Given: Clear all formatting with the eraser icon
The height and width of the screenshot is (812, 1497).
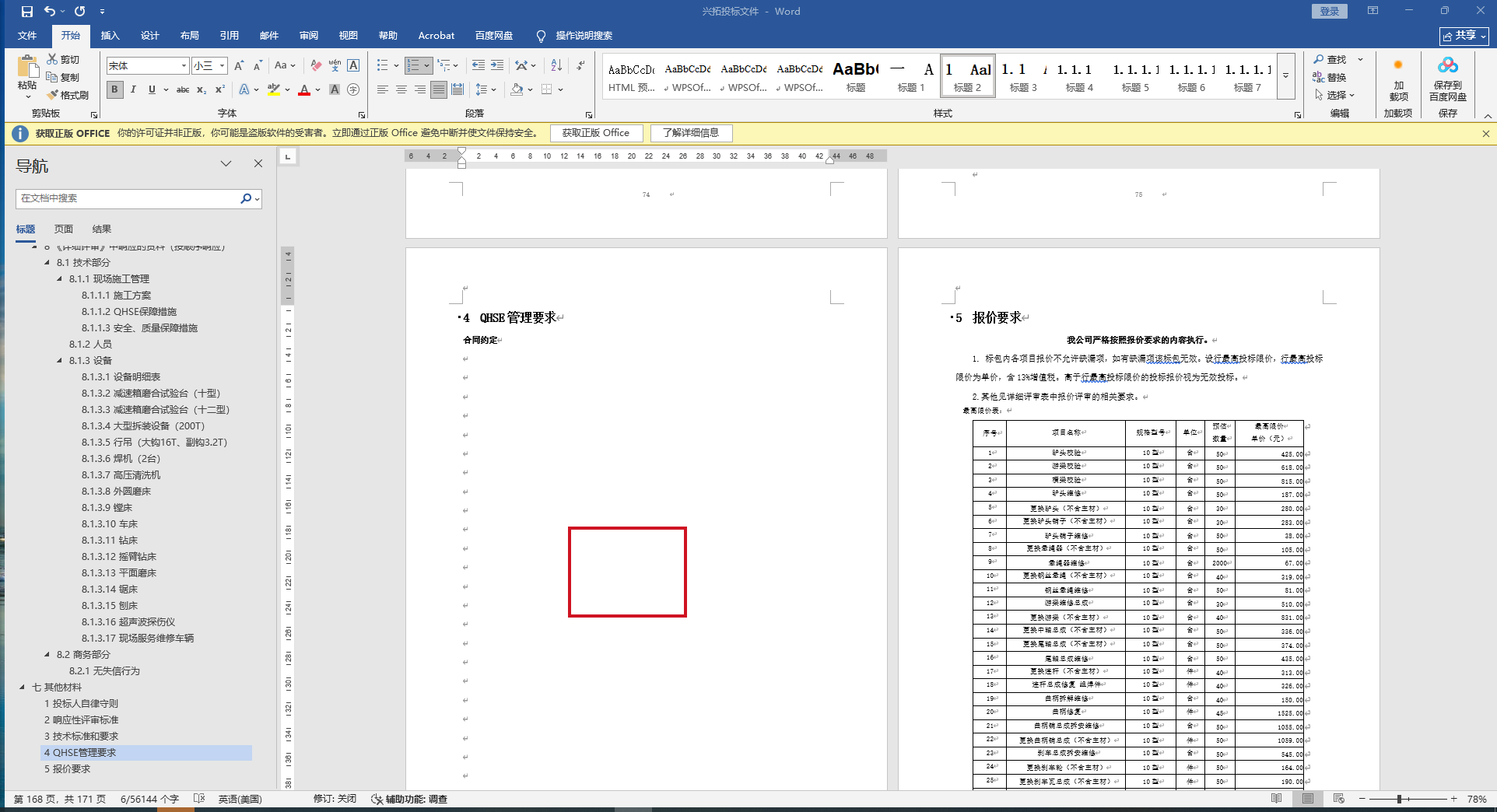Looking at the screenshot, I should [316, 66].
